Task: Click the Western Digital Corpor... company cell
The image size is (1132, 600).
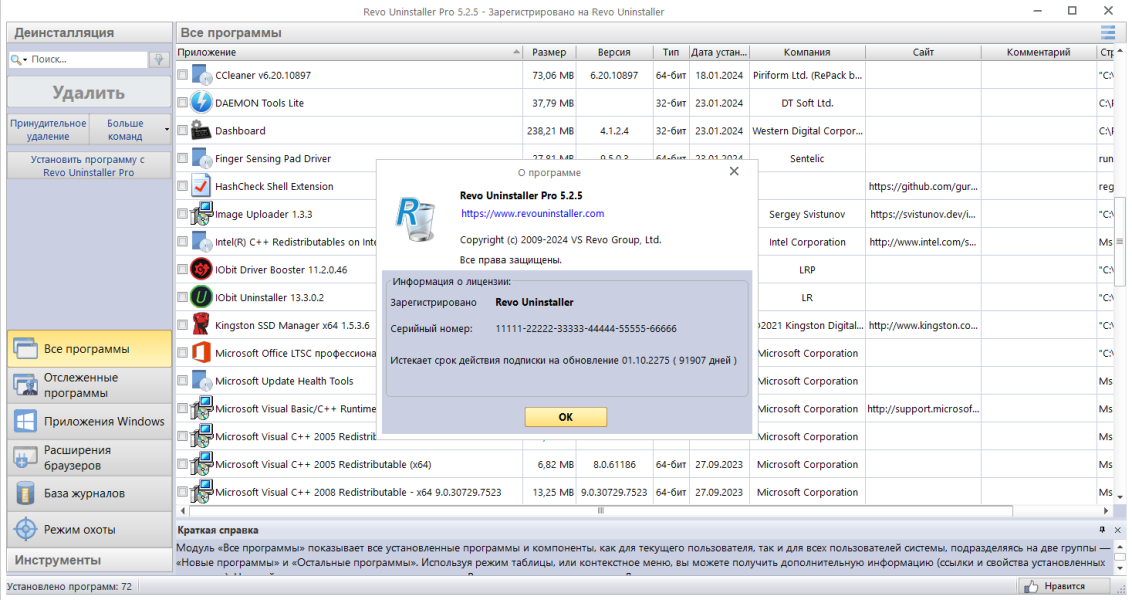Action: [x=807, y=131]
